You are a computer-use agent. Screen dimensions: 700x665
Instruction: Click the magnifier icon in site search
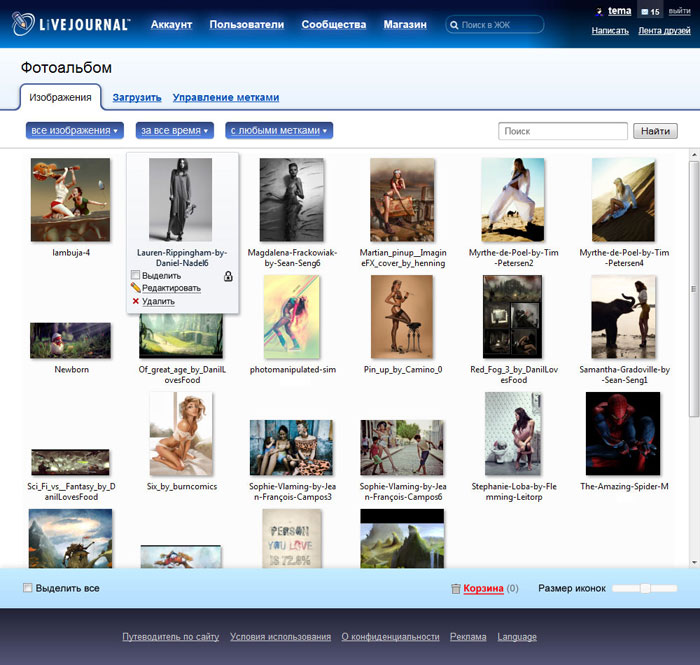pyautogui.click(x=455, y=25)
